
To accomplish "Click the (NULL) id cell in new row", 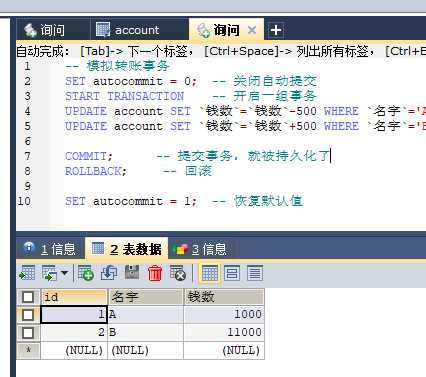I will tap(74, 350).
